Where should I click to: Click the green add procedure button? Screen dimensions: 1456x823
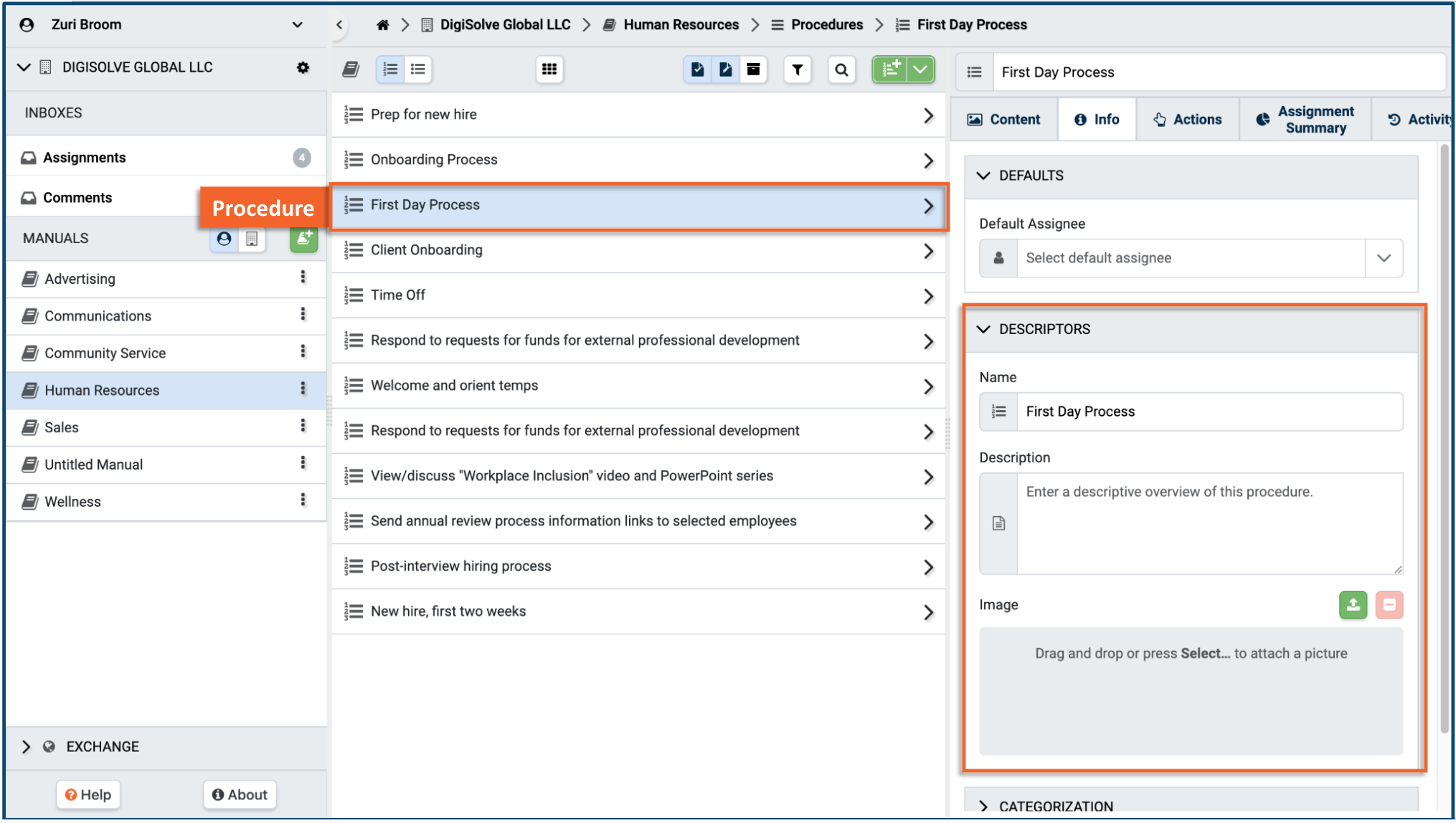tap(890, 70)
